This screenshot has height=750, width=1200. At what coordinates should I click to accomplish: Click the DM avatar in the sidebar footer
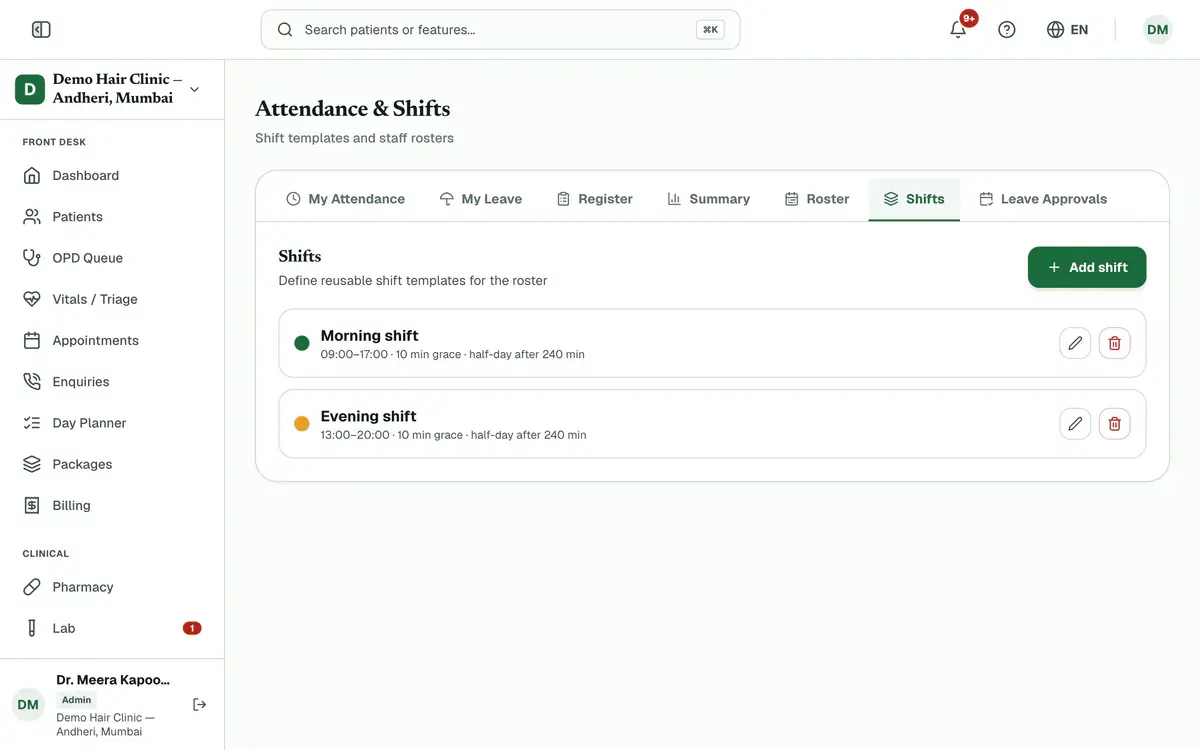tap(28, 705)
